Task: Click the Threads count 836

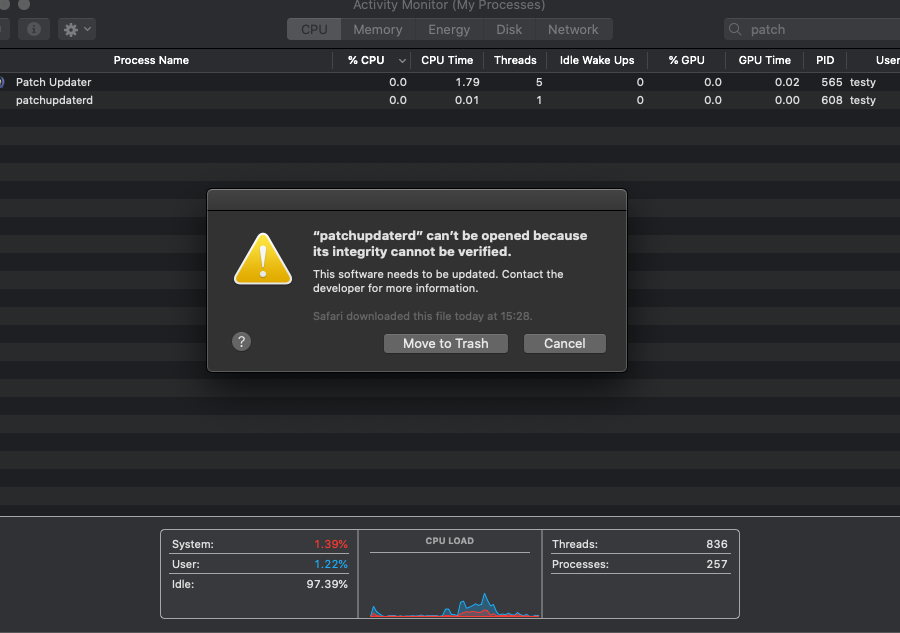Action: (x=717, y=544)
